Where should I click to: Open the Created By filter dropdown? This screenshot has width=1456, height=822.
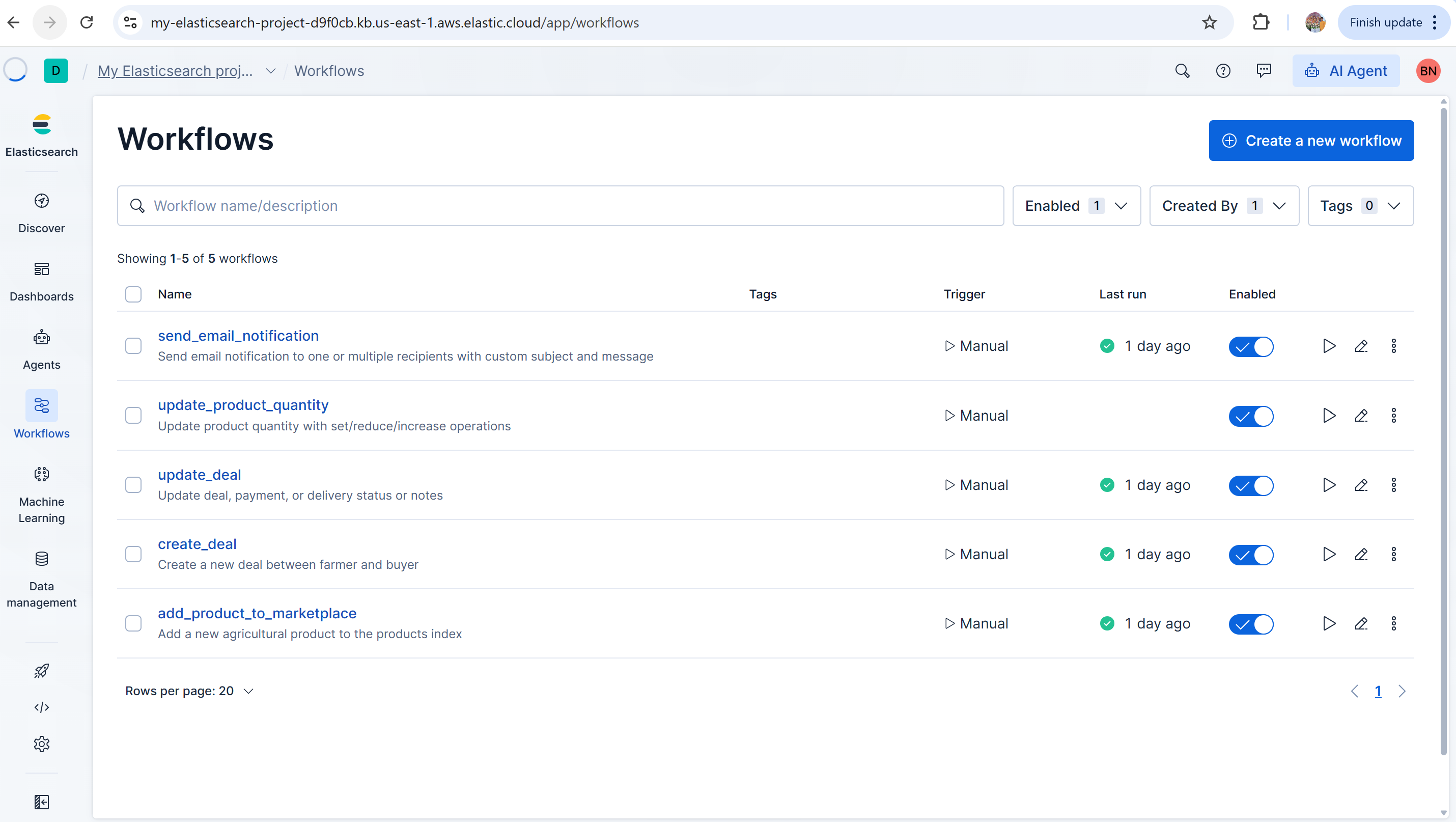point(1224,206)
